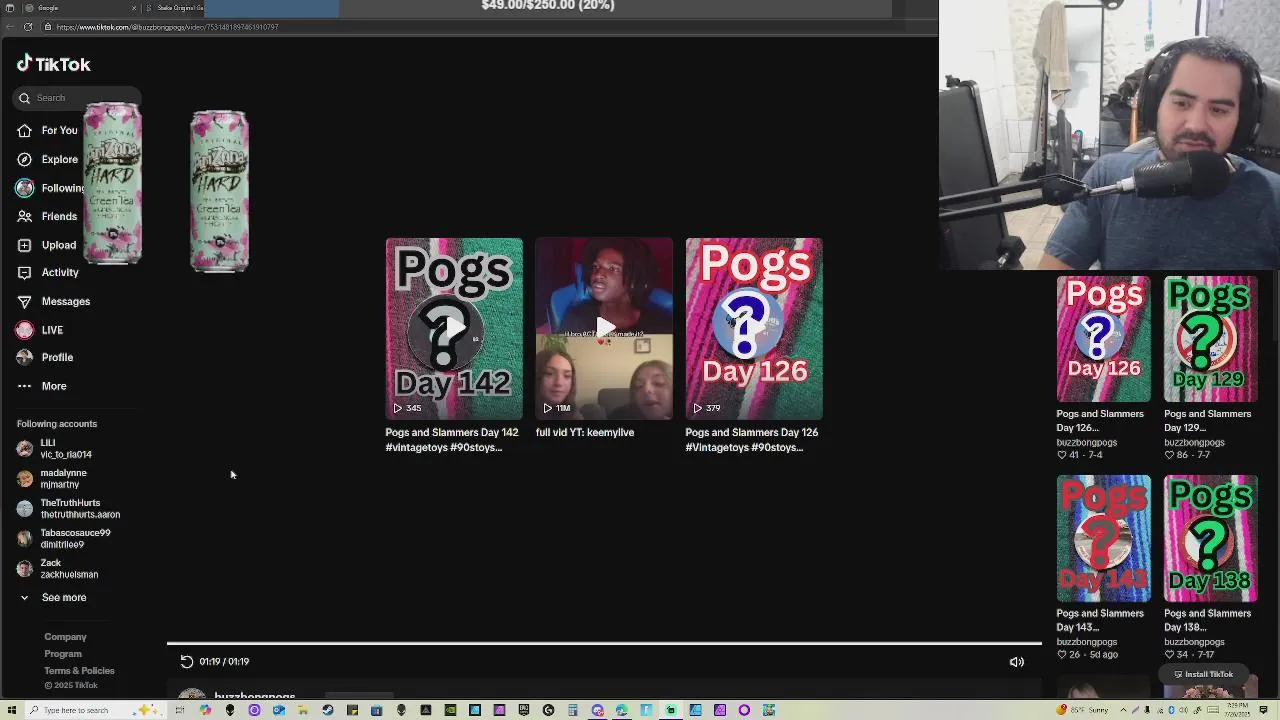Viewport: 1280px width, 720px height.
Task: Open the More menu
Action: (42, 386)
